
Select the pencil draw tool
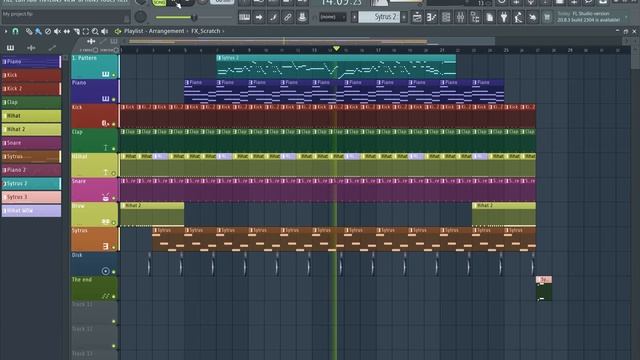point(29,31)
